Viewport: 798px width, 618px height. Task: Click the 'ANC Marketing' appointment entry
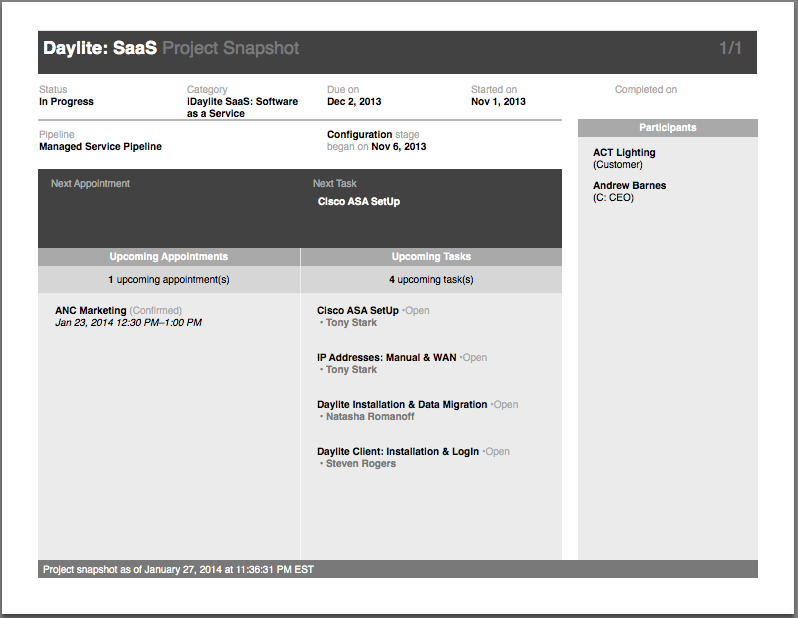[91, 311]
